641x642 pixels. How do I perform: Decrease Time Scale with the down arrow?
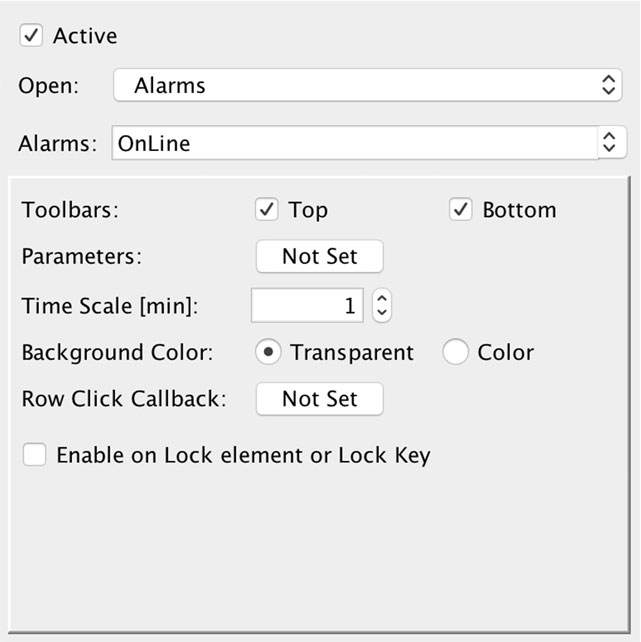382,313
